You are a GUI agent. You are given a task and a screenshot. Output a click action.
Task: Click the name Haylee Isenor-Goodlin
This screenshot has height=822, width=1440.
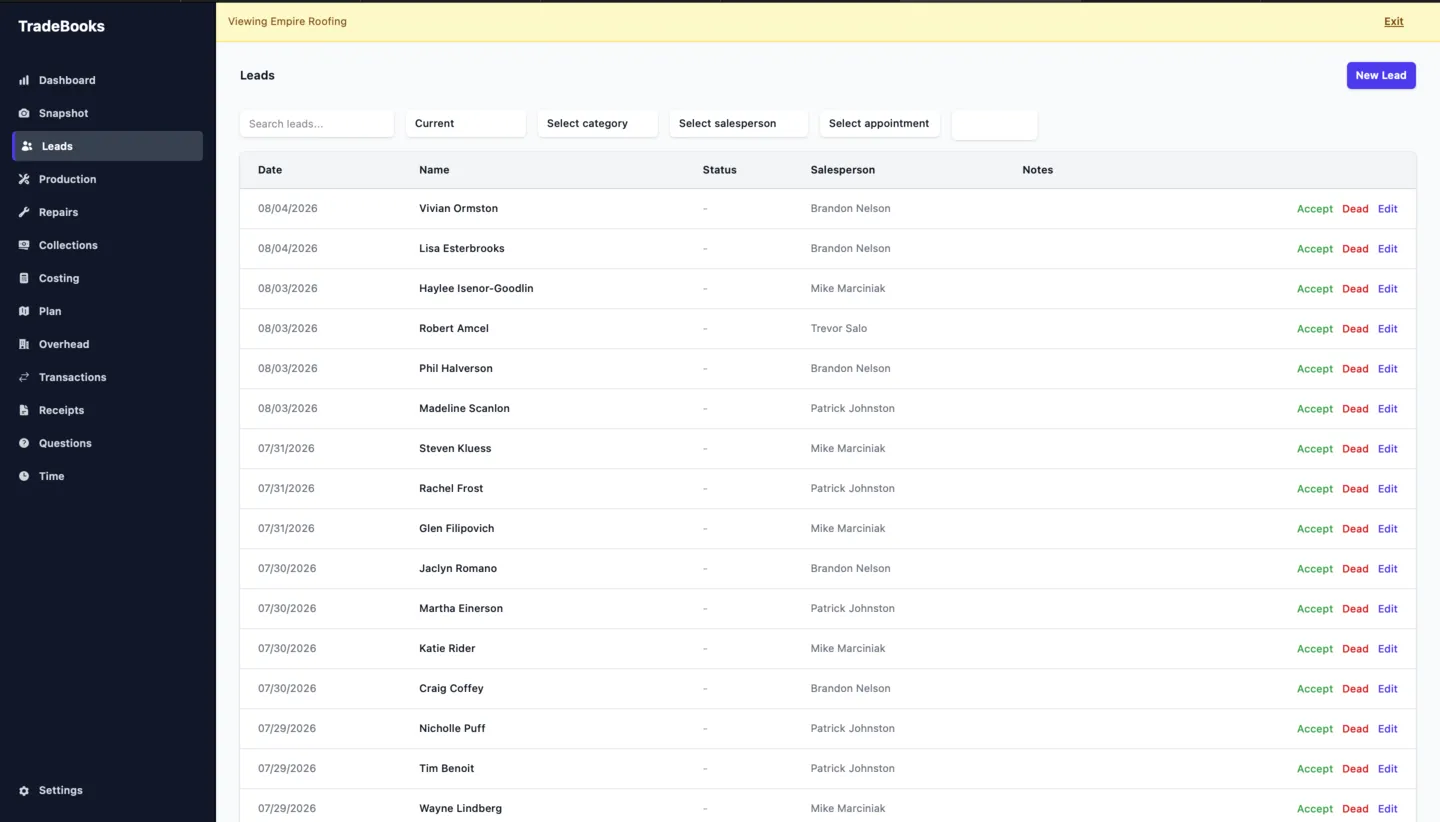point(476,288)
